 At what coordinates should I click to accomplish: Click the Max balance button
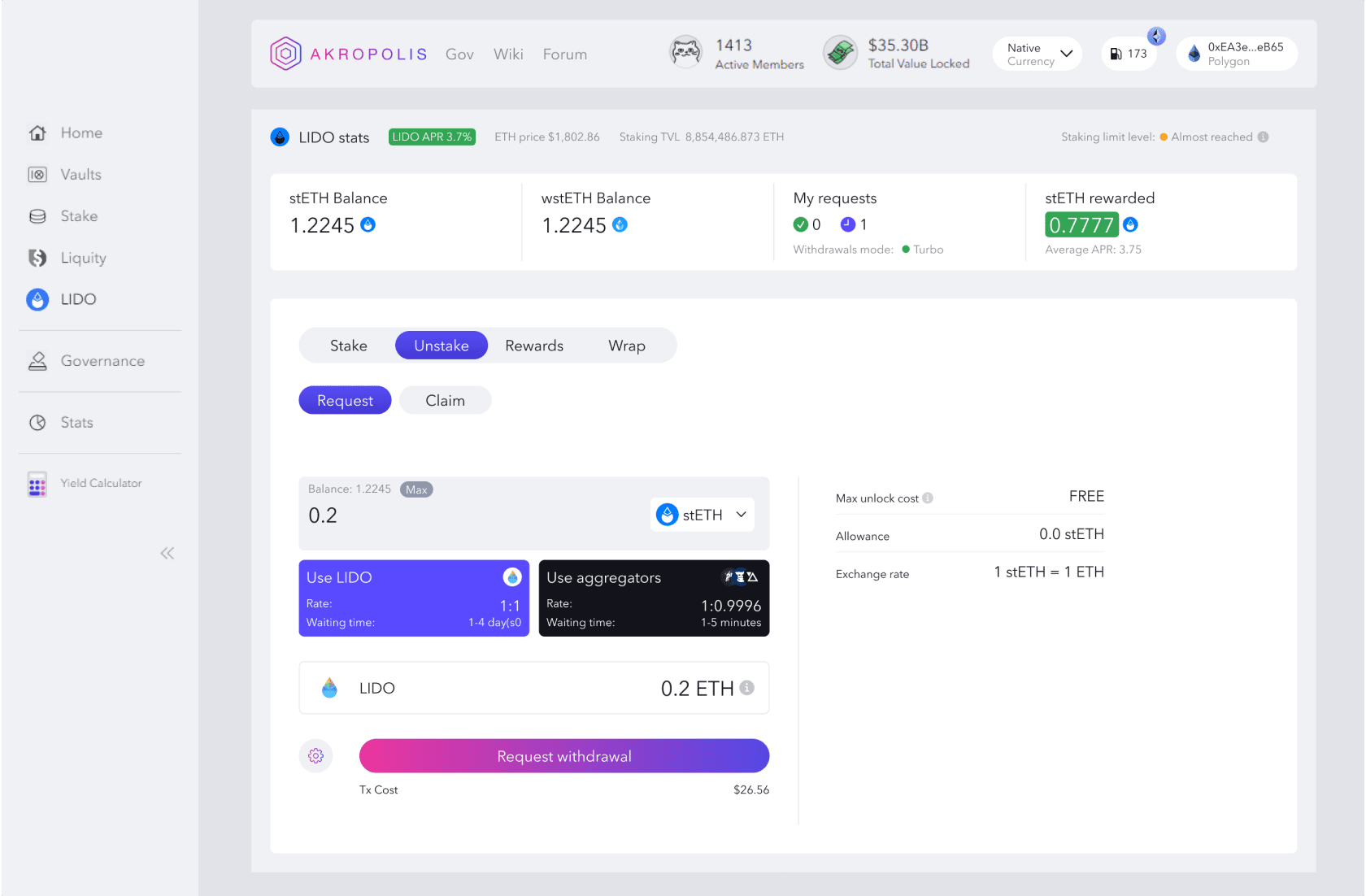coord(416,489)
